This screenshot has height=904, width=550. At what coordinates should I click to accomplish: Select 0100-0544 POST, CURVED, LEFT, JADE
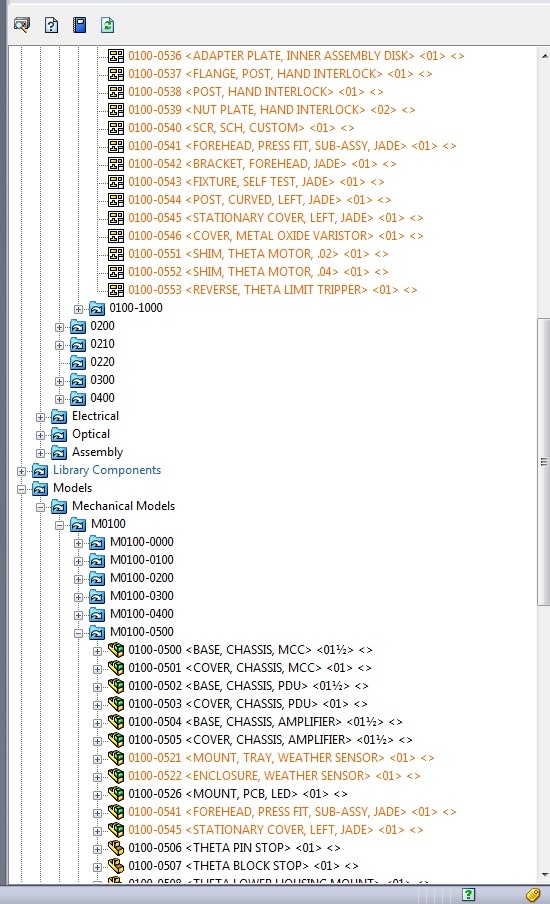point(259,199)
